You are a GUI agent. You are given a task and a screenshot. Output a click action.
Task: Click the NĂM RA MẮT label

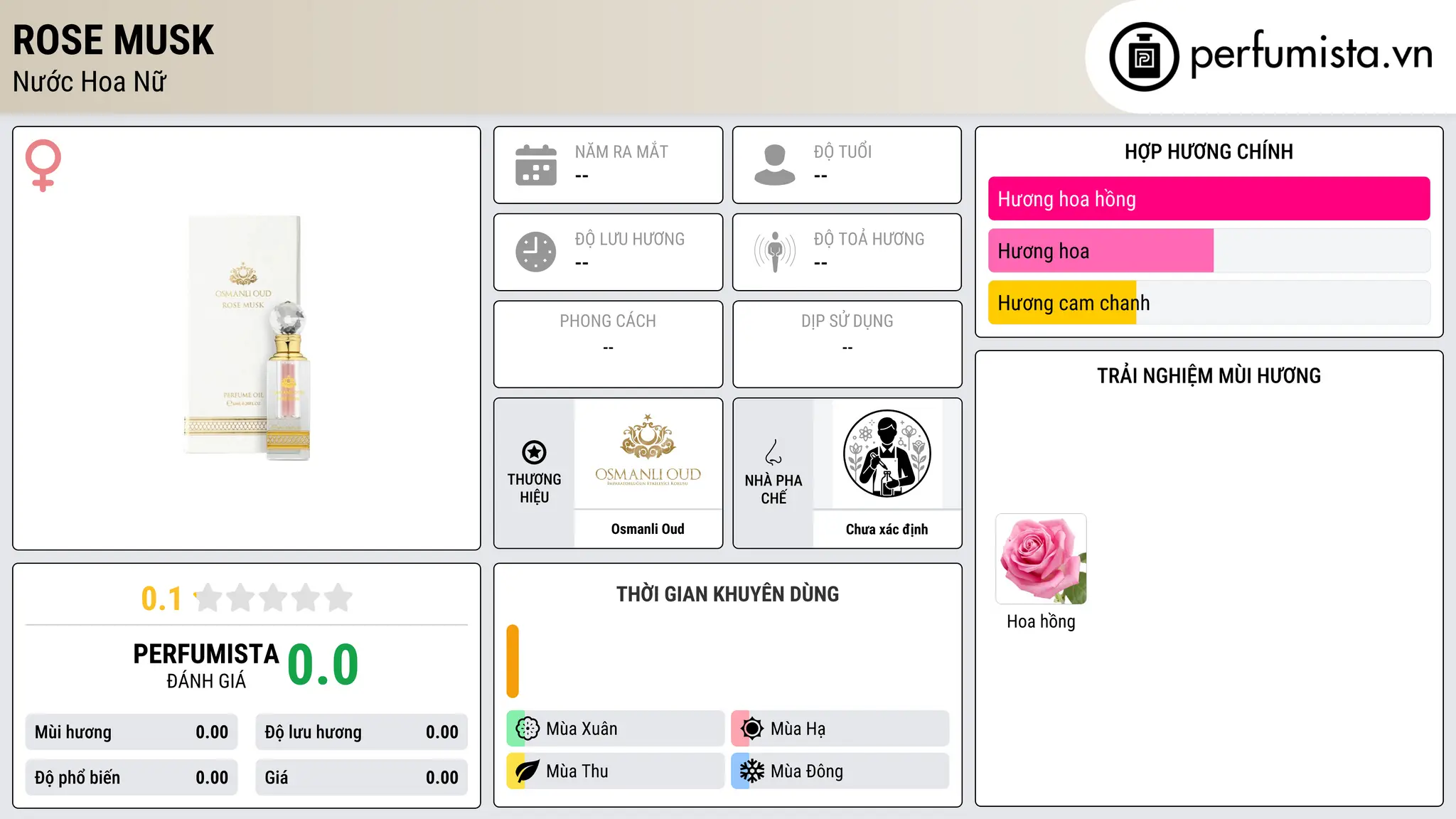tap(621, 151)
